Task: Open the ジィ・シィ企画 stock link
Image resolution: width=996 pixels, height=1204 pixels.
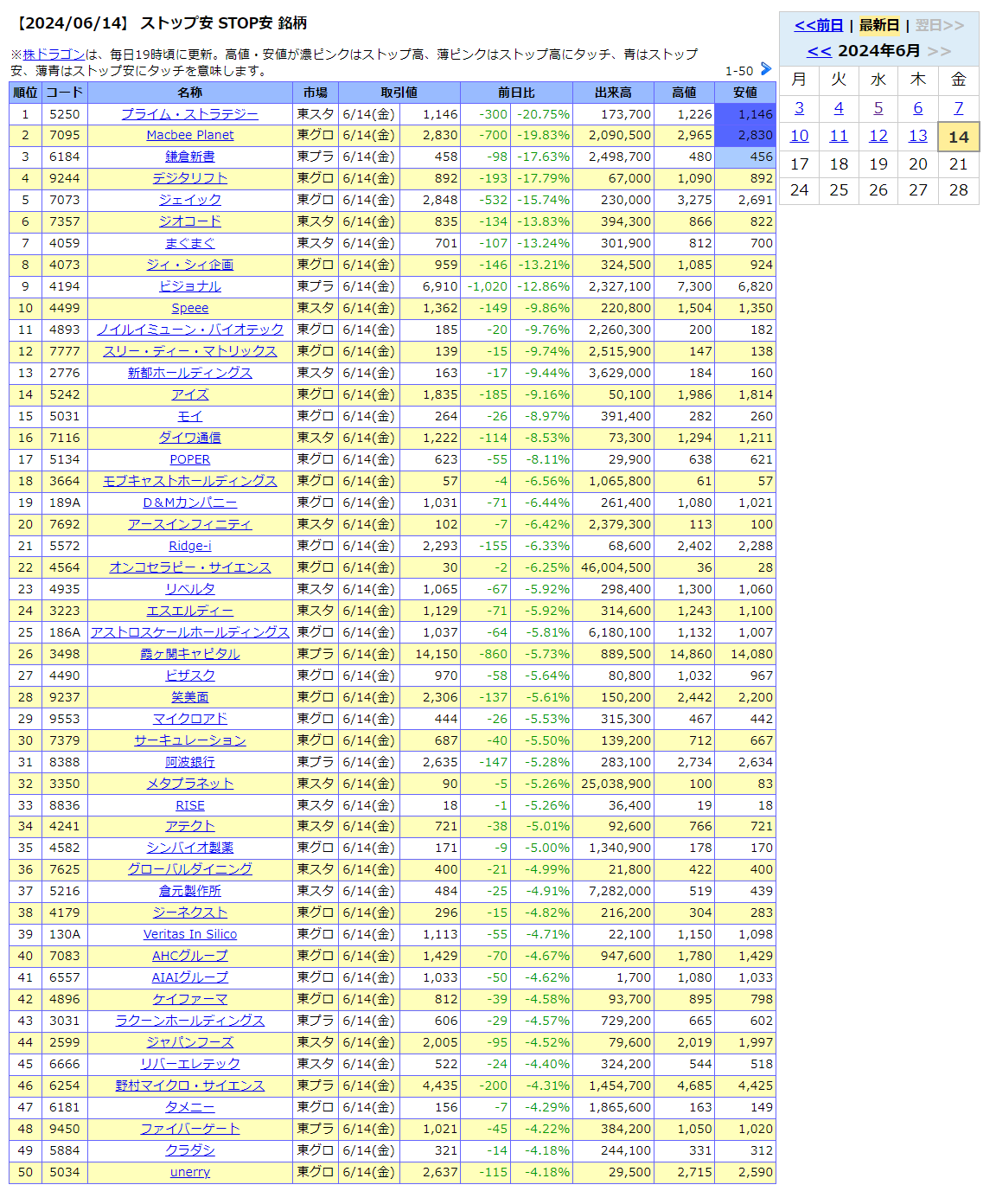Action: click(190, 266)
